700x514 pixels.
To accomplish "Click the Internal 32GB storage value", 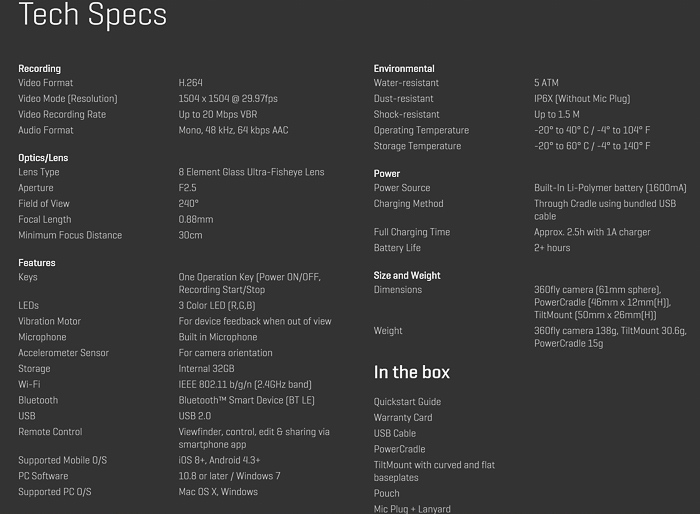I will pos(206,369).
